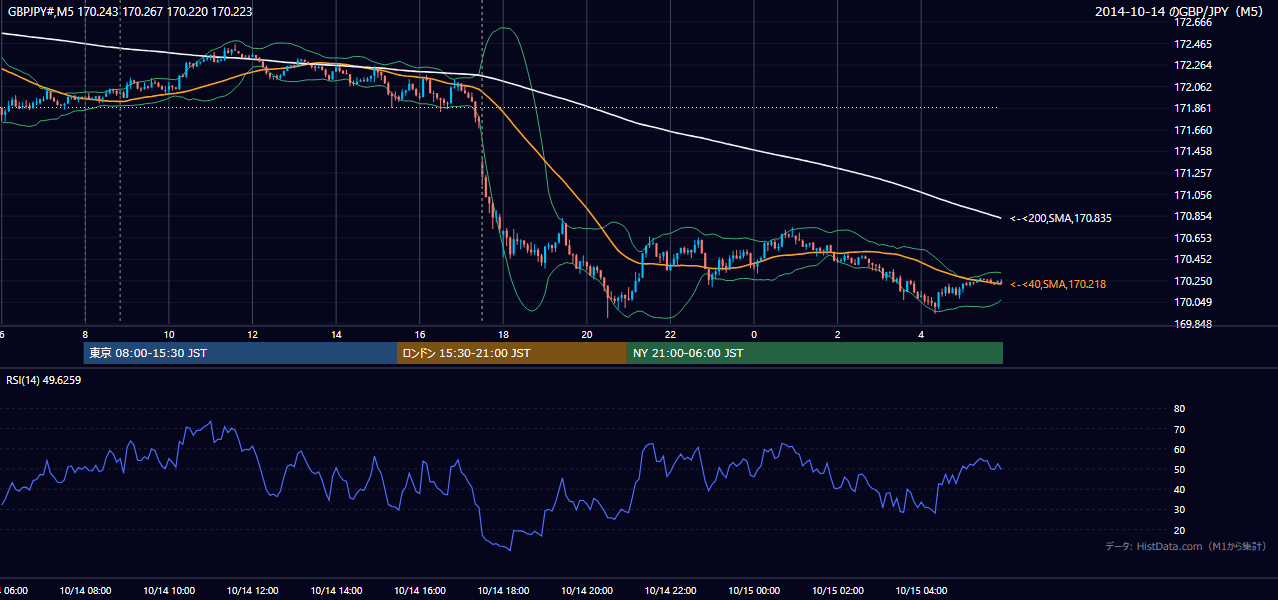Click hour mark 12 on the chart's hour axis
This screenshot has width=1278, height=600.
tap(253, 334)
